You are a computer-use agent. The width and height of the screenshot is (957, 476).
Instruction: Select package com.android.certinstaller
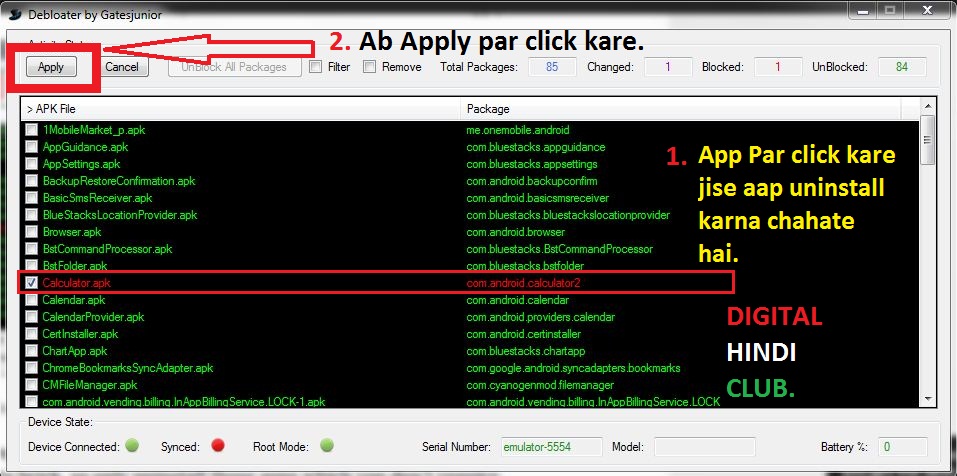point(524,334)
